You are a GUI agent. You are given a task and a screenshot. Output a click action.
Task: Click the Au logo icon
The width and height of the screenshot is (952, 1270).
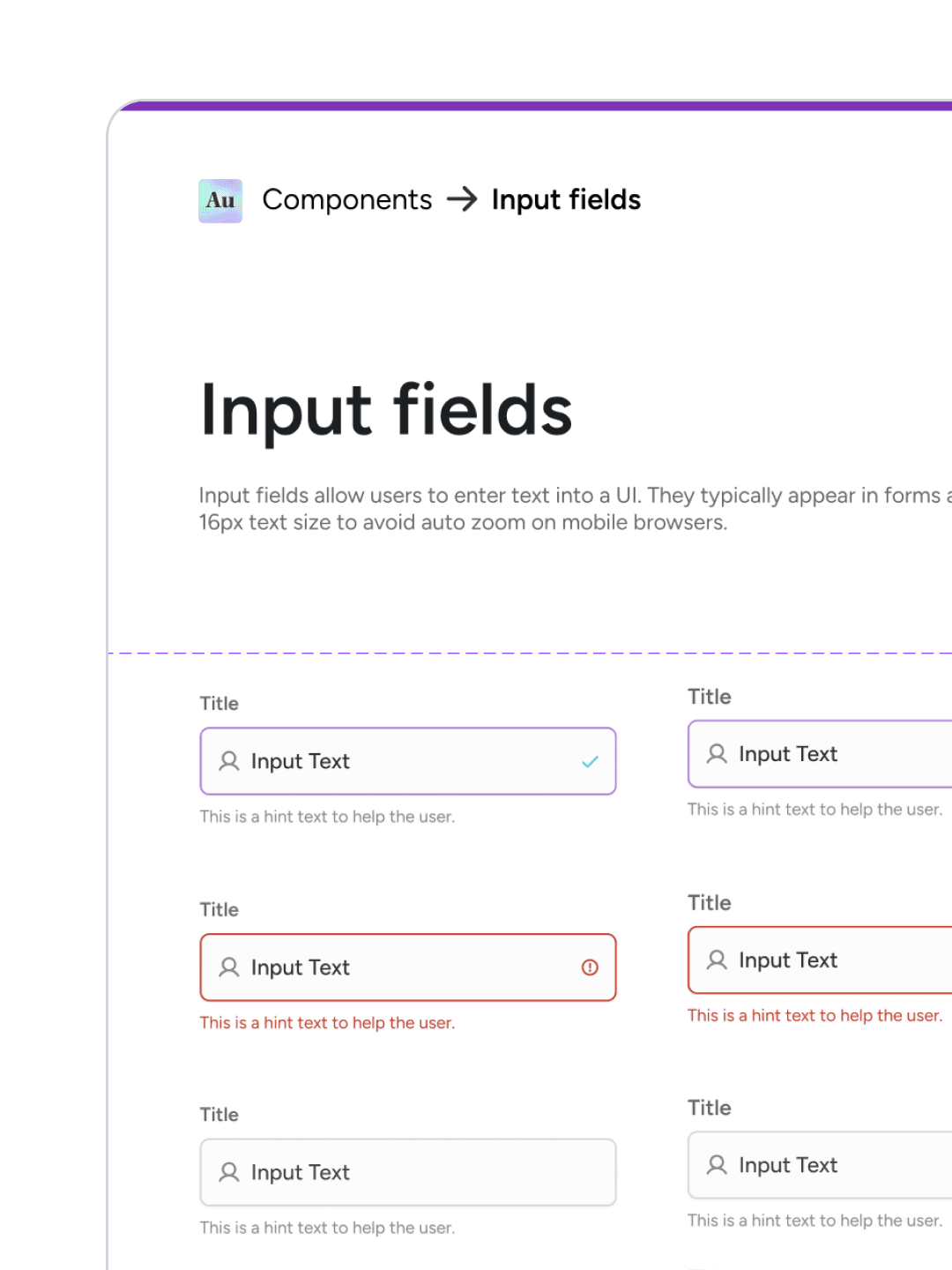(220, 201)
